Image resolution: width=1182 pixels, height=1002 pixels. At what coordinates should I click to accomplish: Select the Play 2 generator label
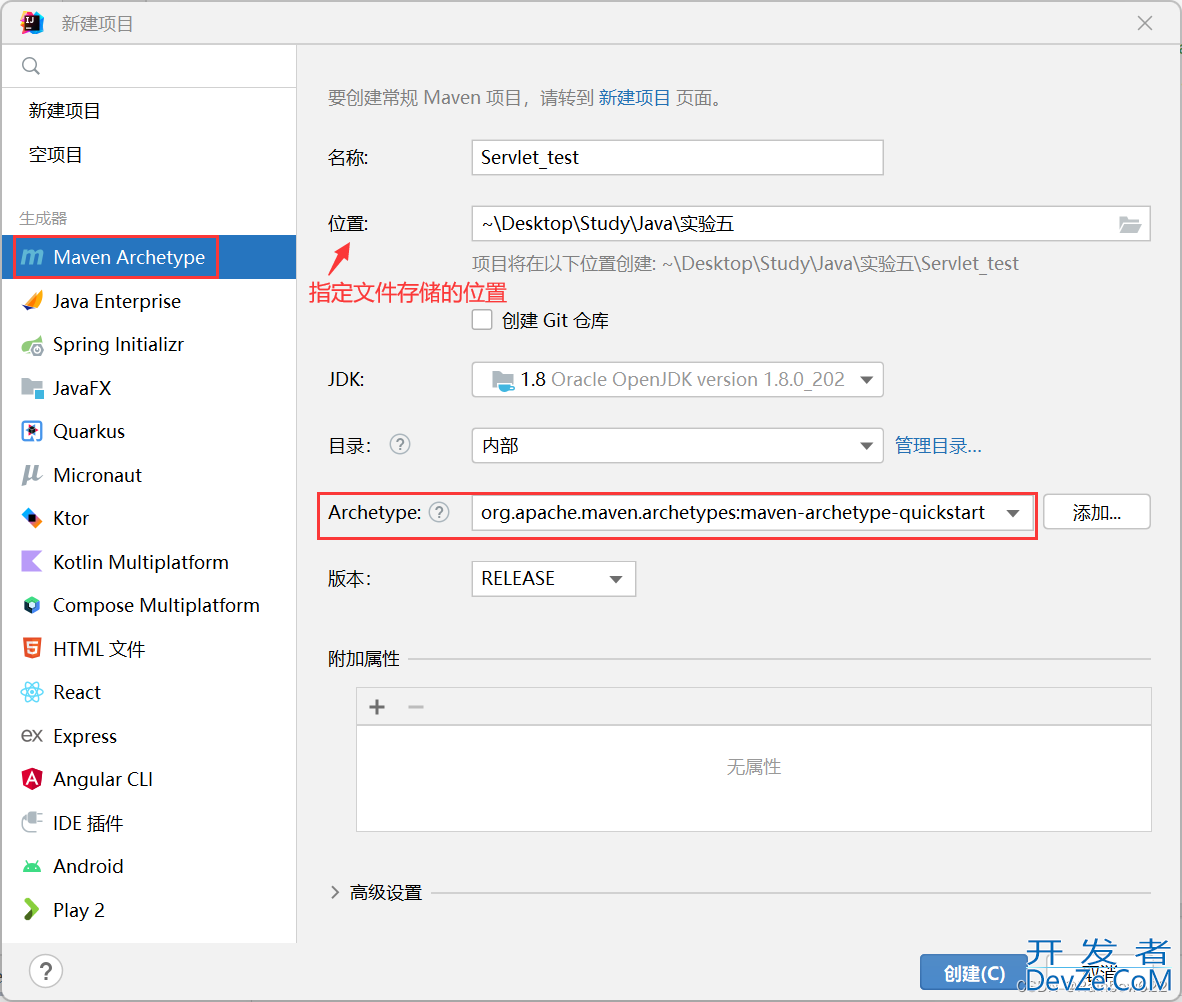pyautogui.click(x=78, y=910)
